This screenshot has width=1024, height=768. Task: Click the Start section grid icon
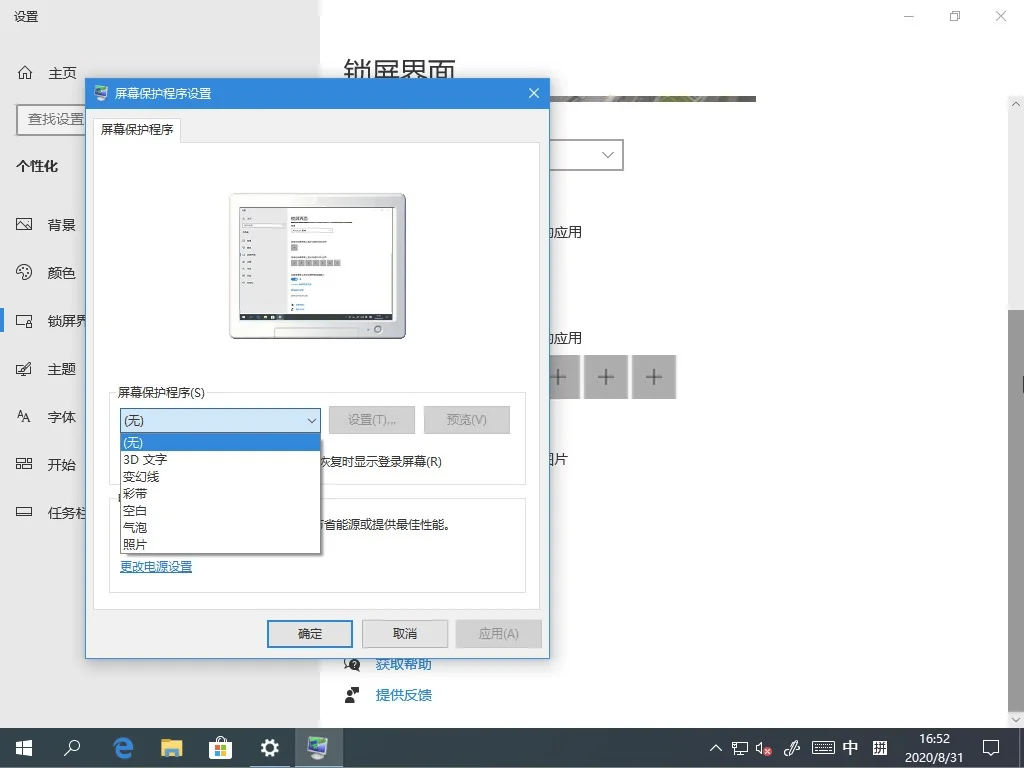[x=25, y=465]
